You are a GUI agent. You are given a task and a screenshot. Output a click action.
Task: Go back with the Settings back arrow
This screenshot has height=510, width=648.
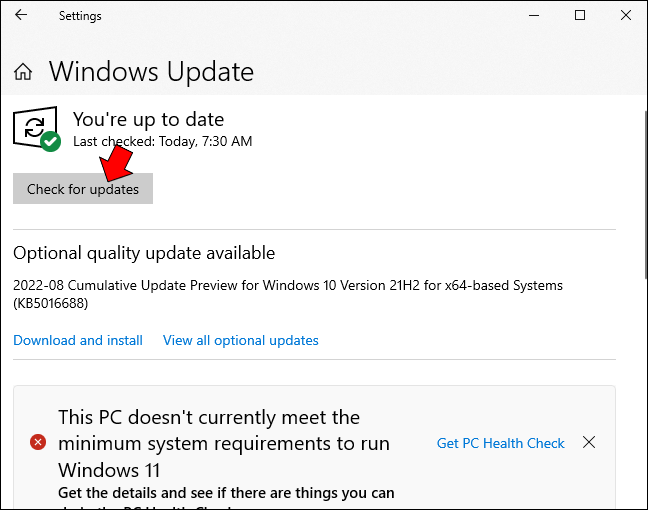pos(21,15)
